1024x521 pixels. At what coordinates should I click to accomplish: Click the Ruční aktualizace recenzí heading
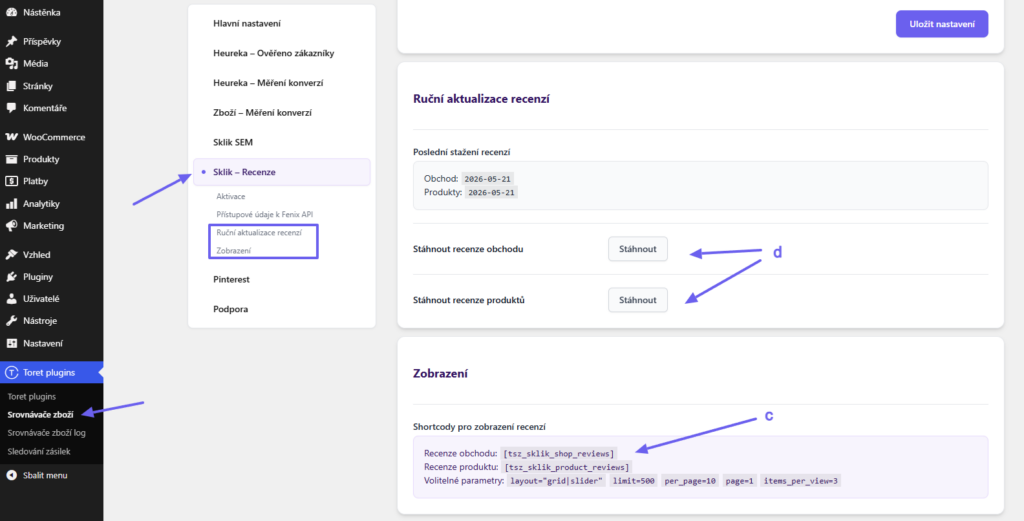(x=481, y=99)
